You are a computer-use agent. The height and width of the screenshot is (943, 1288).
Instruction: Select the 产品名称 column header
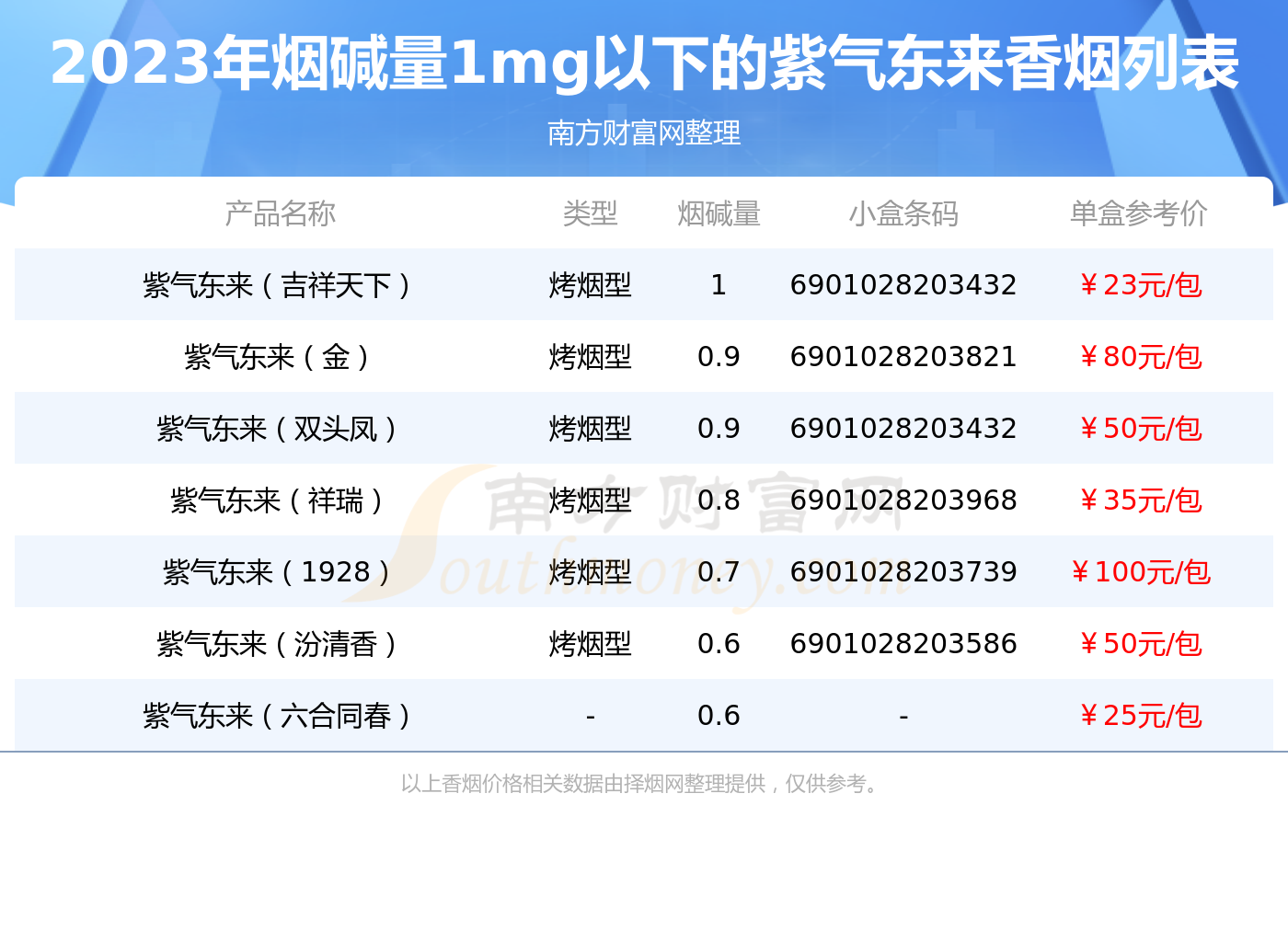(x=281, y=213)
